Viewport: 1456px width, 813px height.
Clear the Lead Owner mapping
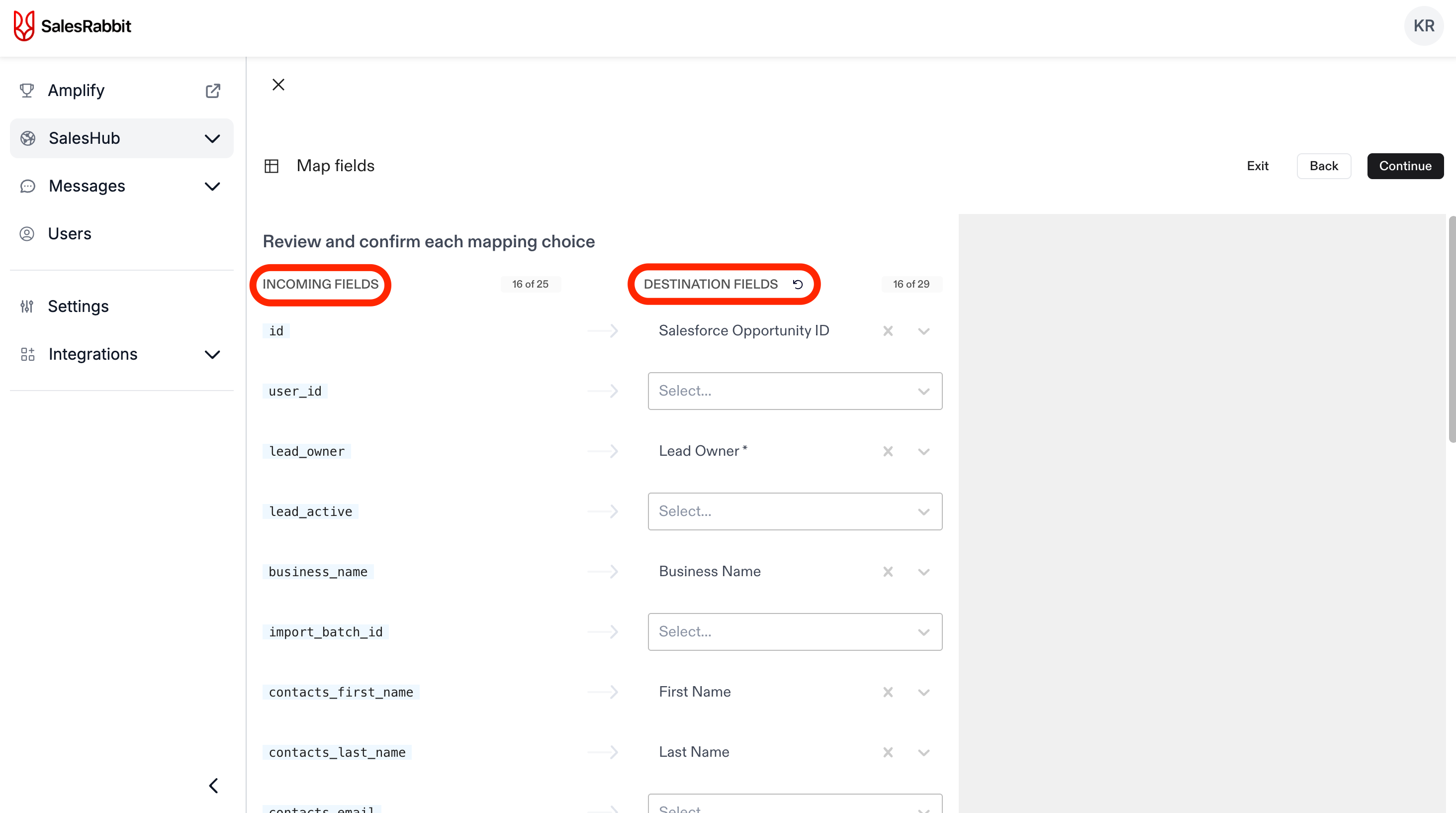(888, 452)
